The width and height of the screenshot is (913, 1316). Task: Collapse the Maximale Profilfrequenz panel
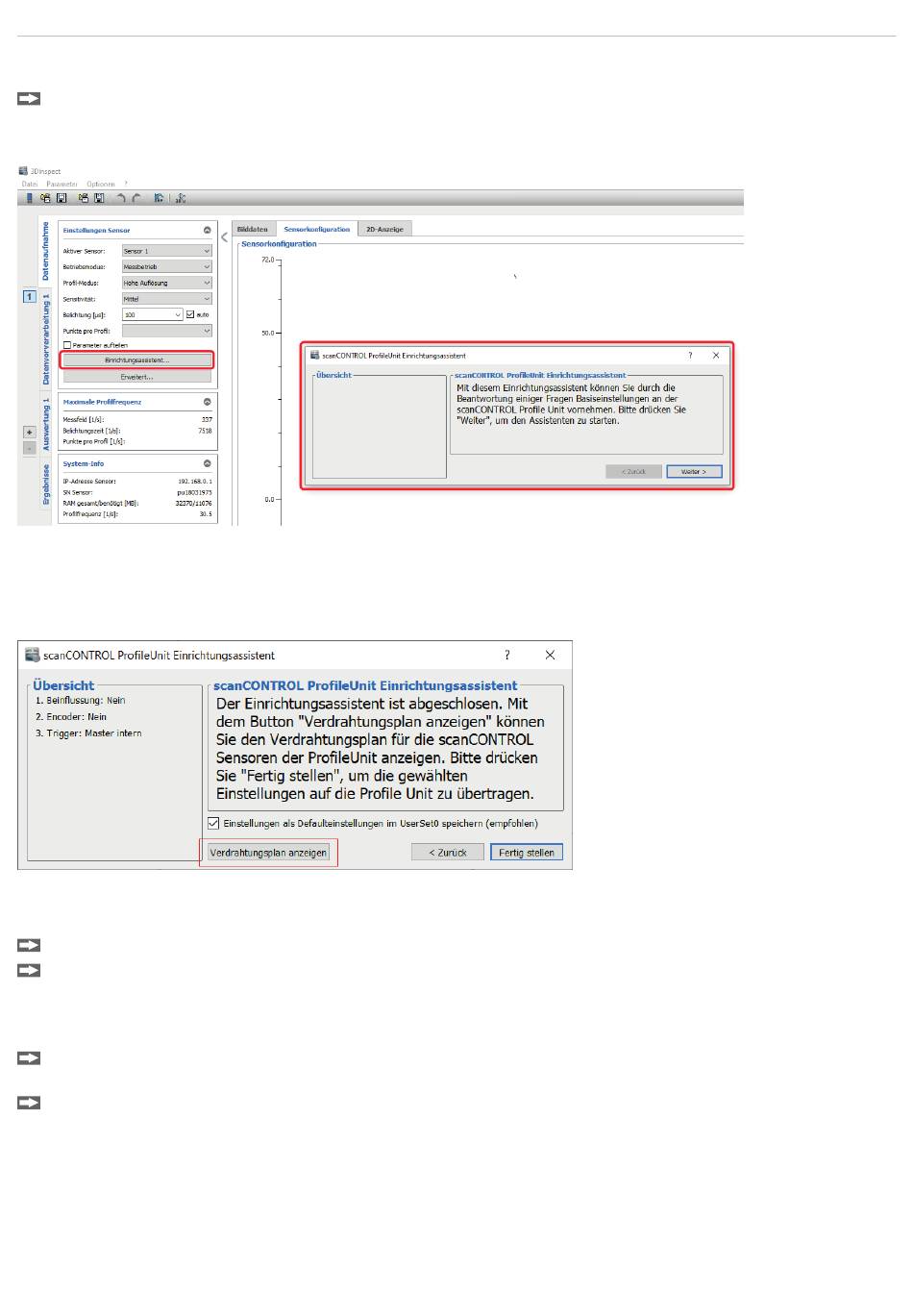(207, 402)
